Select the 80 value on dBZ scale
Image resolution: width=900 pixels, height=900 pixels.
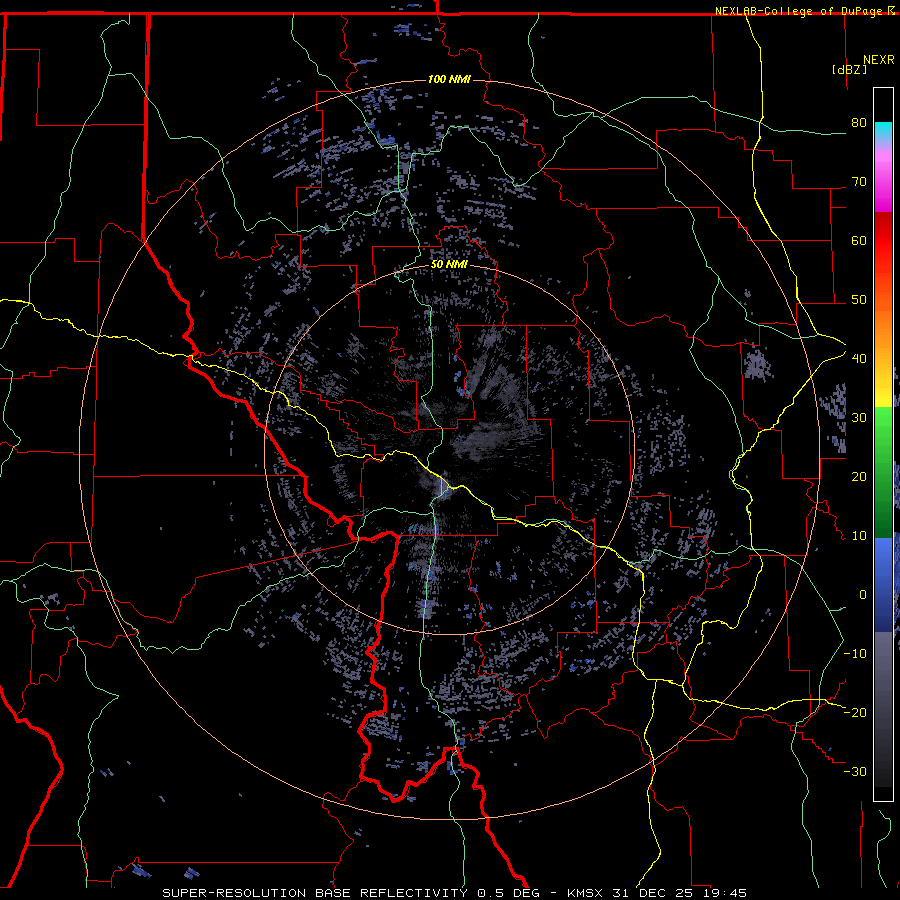click(858, 123)
